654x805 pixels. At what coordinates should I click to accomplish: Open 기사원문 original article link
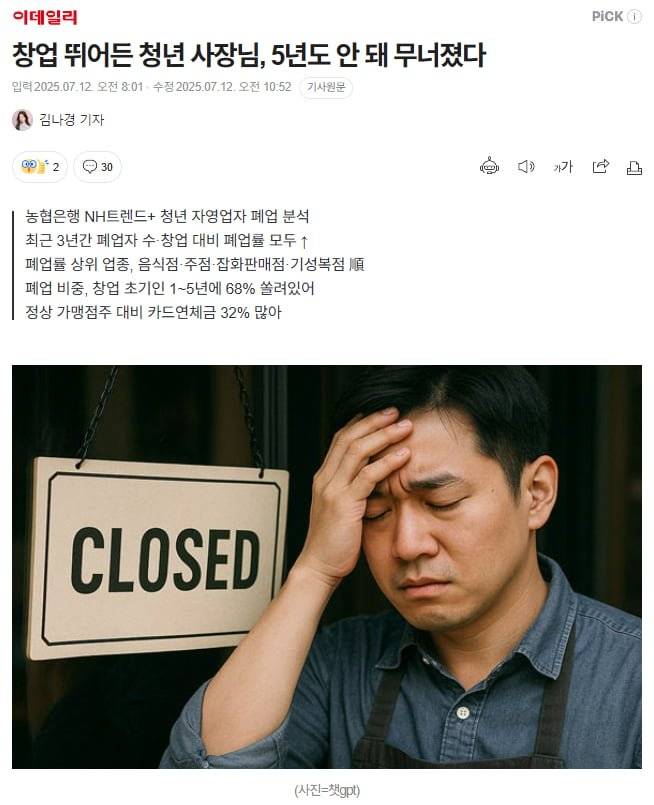(x=326, y=87)
